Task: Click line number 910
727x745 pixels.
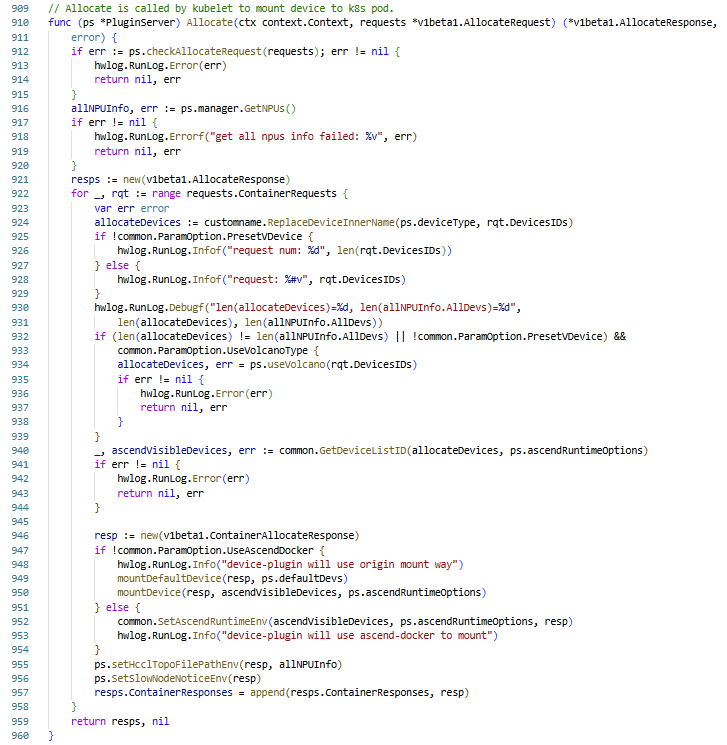Action: (x=20, y=22)
